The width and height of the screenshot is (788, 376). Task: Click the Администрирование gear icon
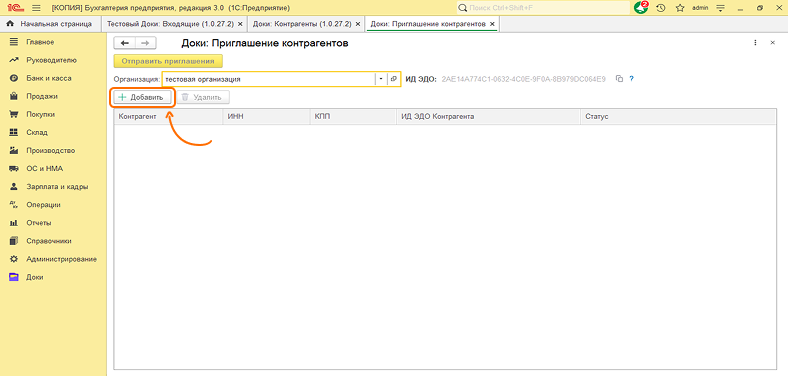point(14,259)
